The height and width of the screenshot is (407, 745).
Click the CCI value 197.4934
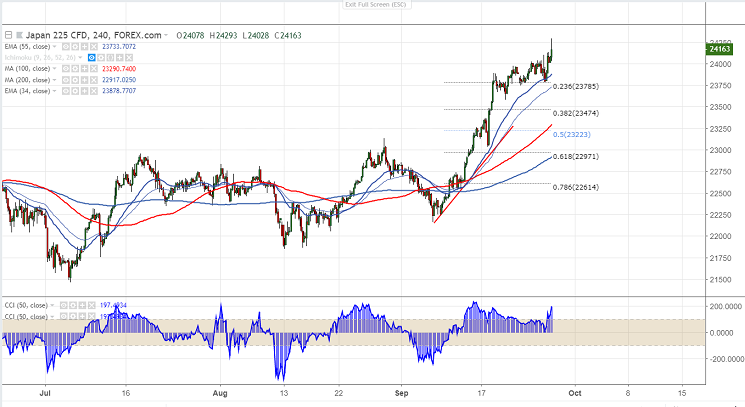pos(114,305)
